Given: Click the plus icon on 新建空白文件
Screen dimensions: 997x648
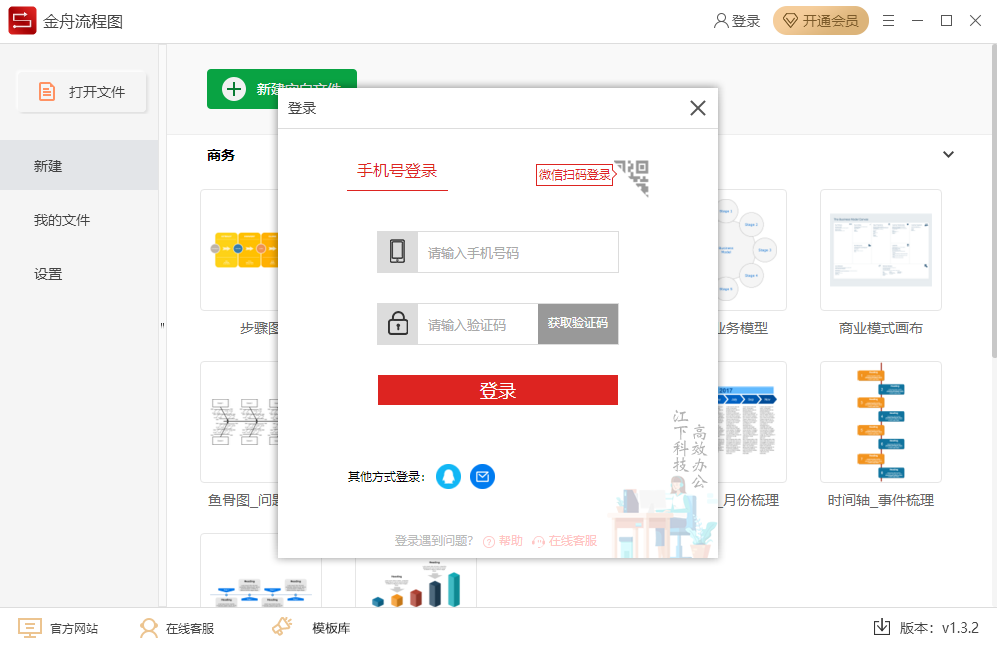Looking at the screenshot, I should pos(233,88).
